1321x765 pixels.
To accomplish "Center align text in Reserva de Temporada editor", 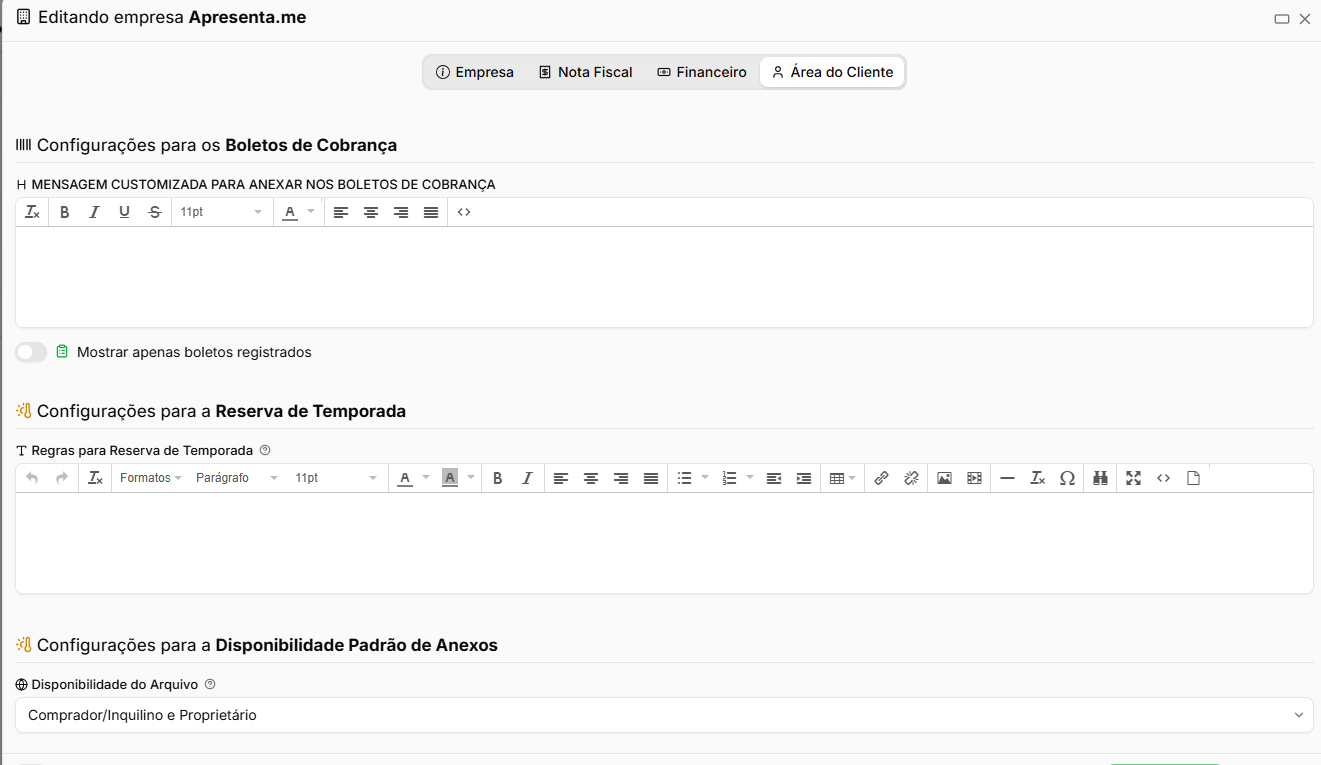I will point(591,478).
